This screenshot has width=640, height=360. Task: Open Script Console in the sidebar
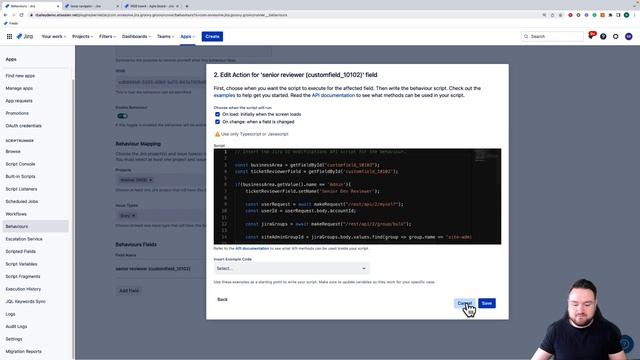pyautogui.click(x=20, y=164)
